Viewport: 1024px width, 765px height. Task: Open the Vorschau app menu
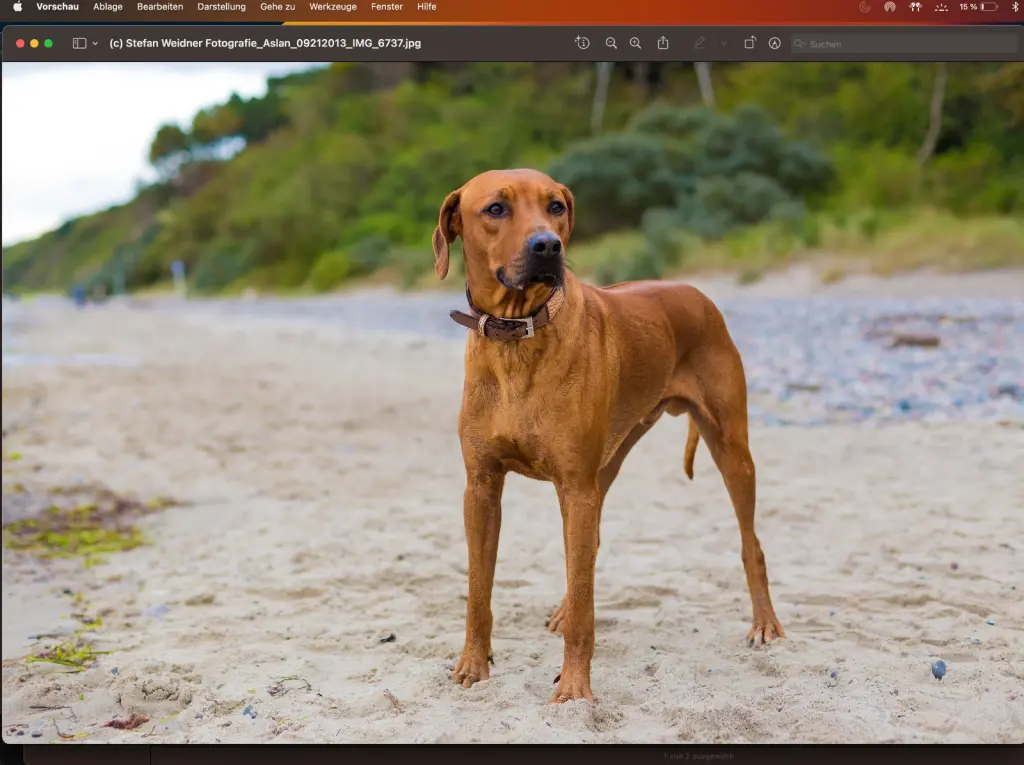click(x=57, y=7)
